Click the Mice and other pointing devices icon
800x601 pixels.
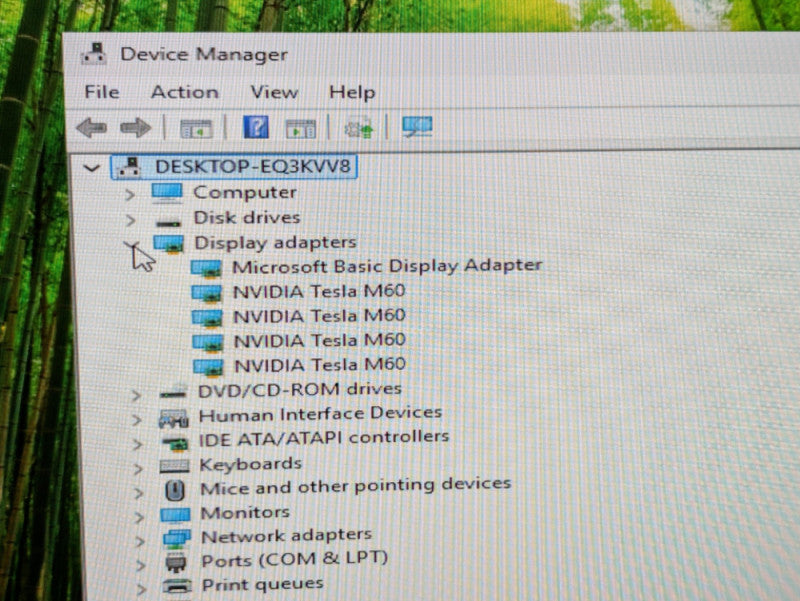tap(175, 490)
